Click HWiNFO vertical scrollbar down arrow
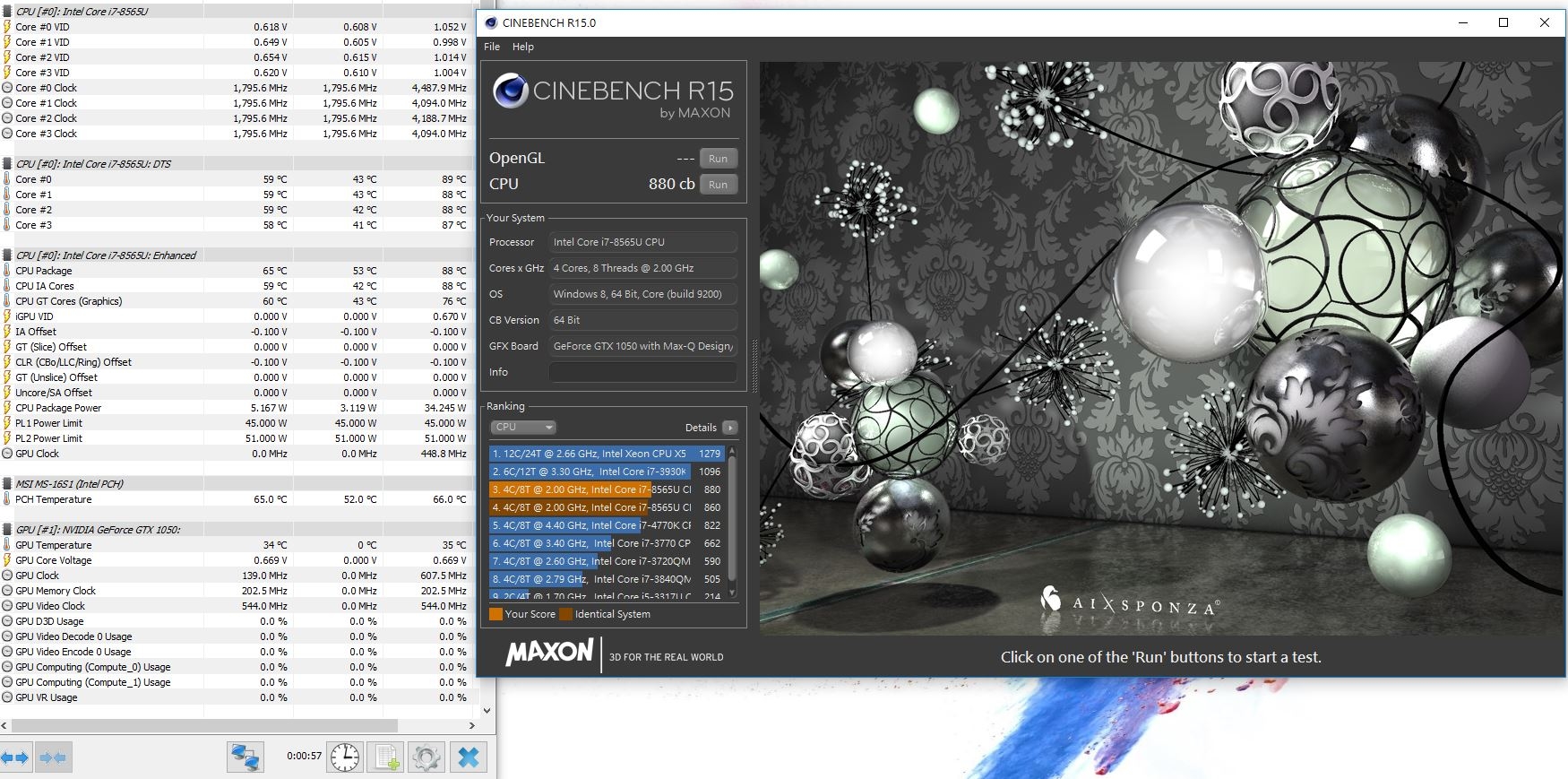 pyautogui.click(x=487, y=710)
